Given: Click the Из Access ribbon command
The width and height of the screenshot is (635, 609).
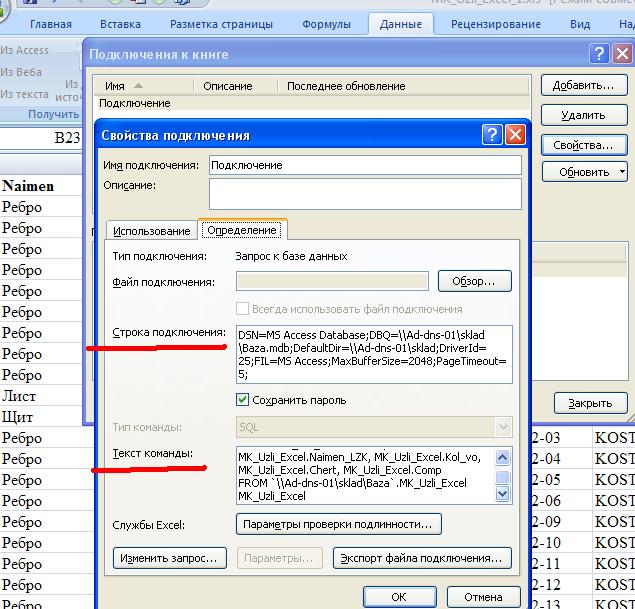Looking at the screenshot, I should [24, 50].
